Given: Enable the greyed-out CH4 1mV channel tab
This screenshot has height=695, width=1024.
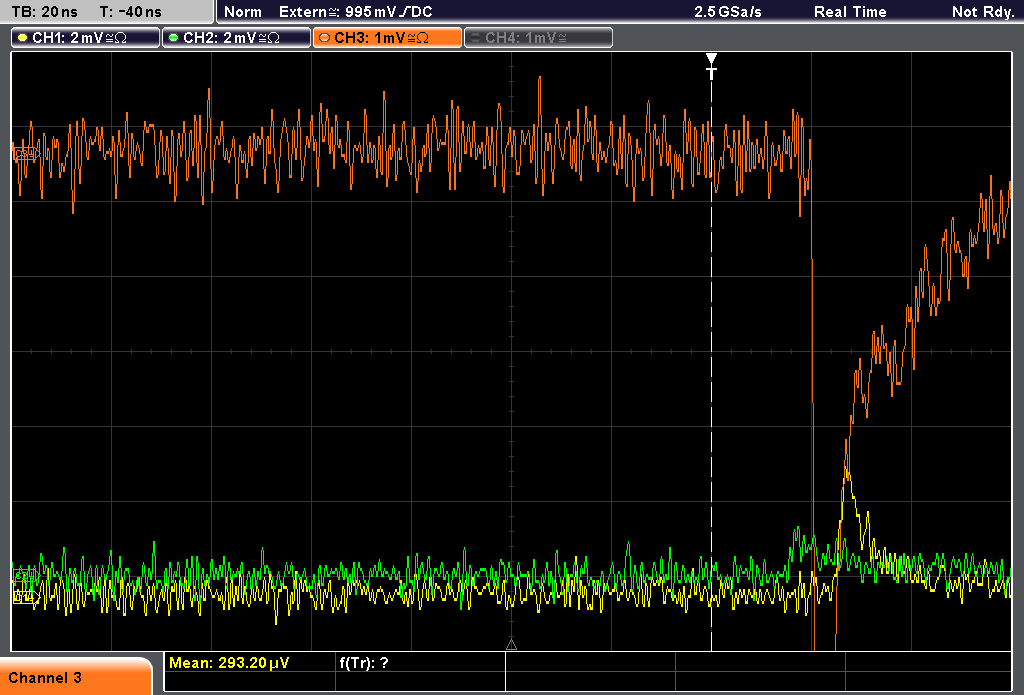Looking at the screenshot, I should 538,38.
